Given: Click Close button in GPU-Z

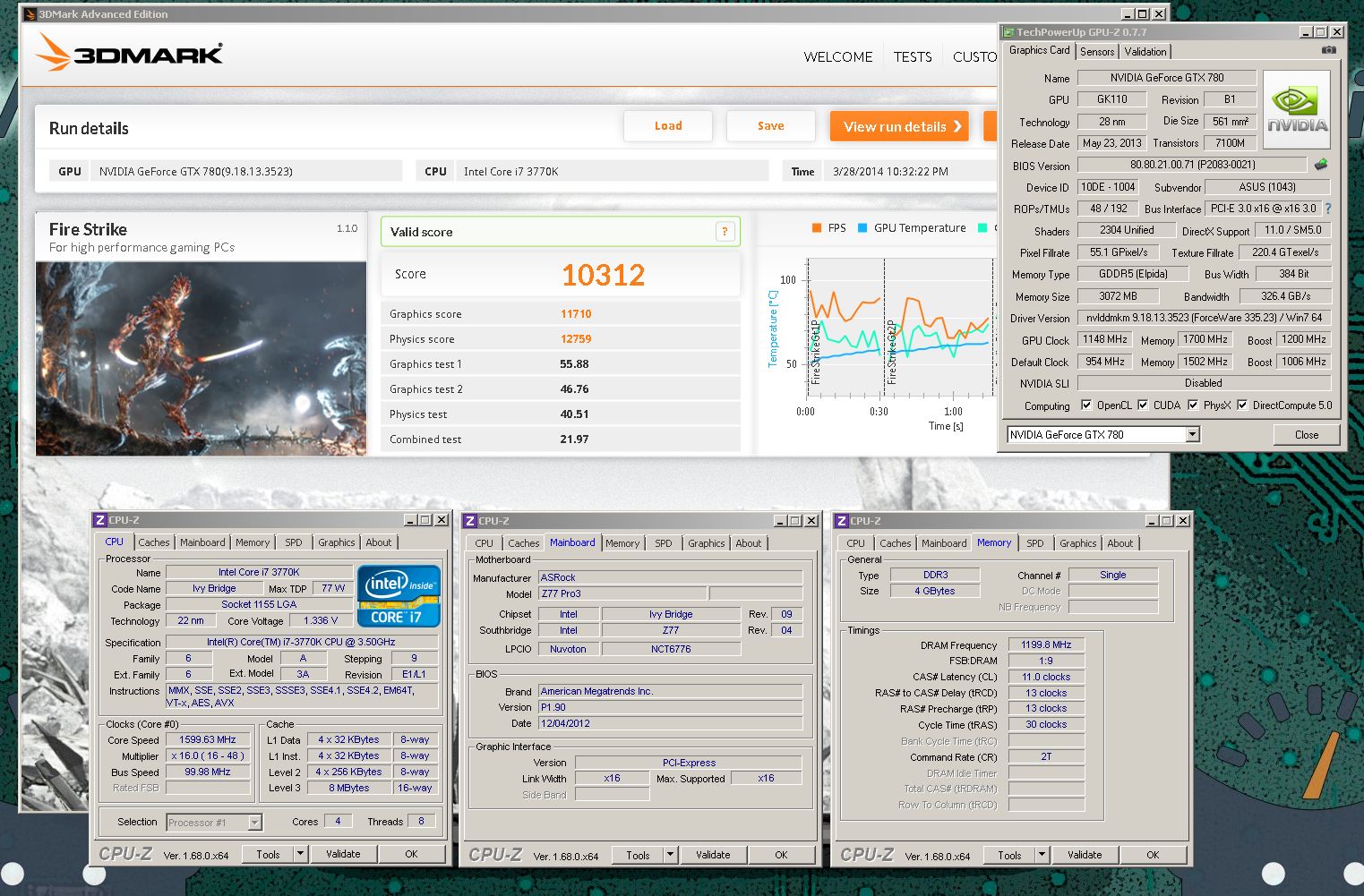Looking at the screenshot, I should 1307,435.
